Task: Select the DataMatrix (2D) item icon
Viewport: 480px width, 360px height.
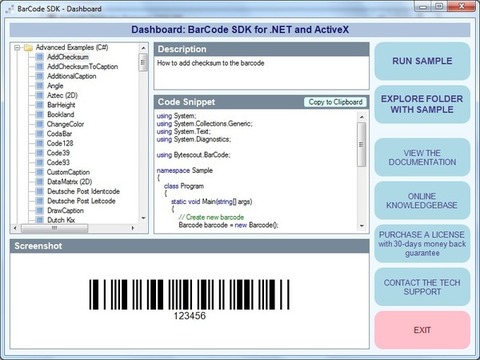Action: coord(40,182)
